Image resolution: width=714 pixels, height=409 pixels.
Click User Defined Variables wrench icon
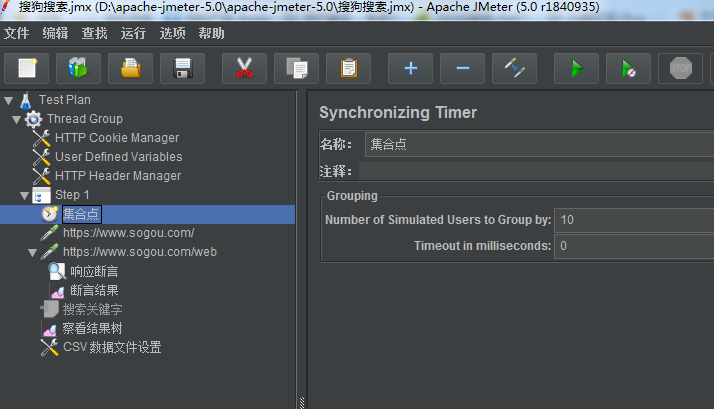tap(41, 157)
